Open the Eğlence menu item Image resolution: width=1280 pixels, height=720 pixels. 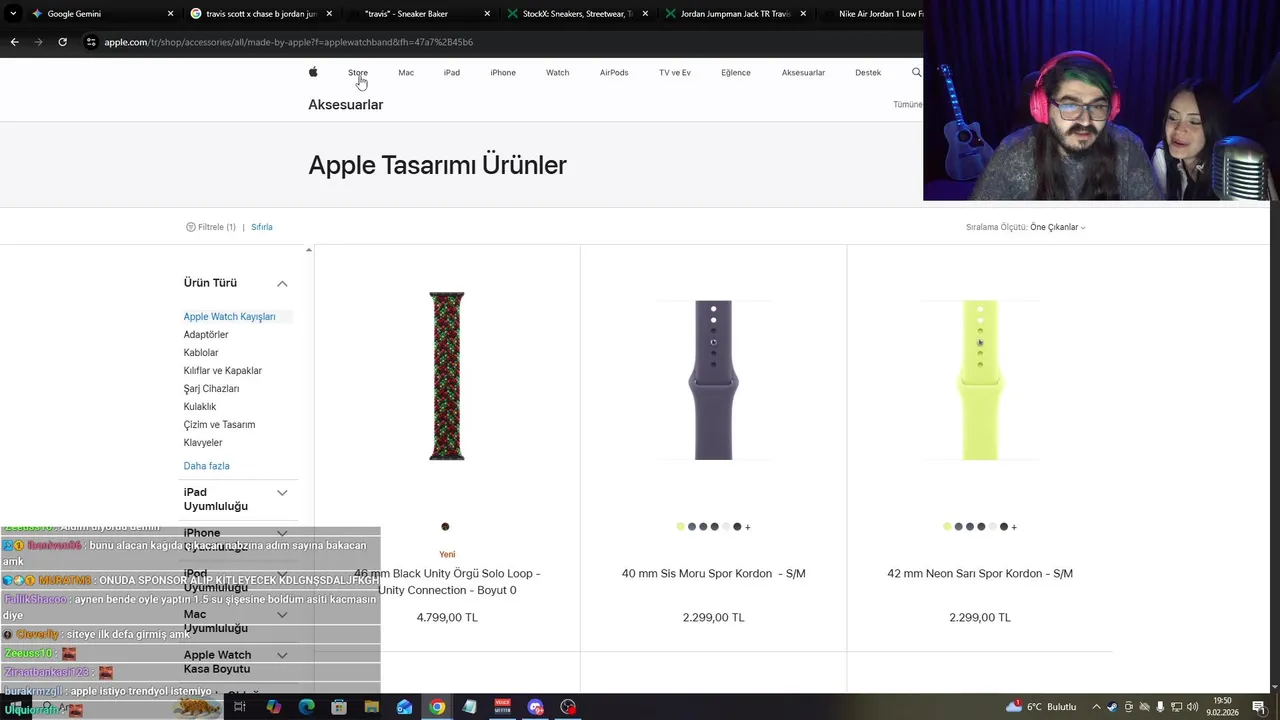736,72
